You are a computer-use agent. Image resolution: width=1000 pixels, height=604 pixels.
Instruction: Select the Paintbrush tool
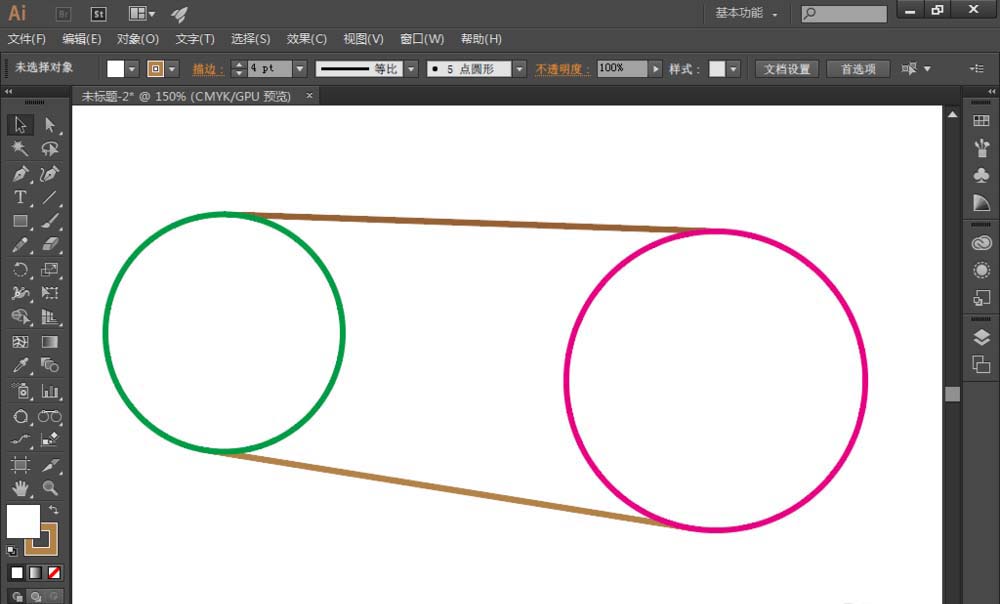tap(50, 221)
